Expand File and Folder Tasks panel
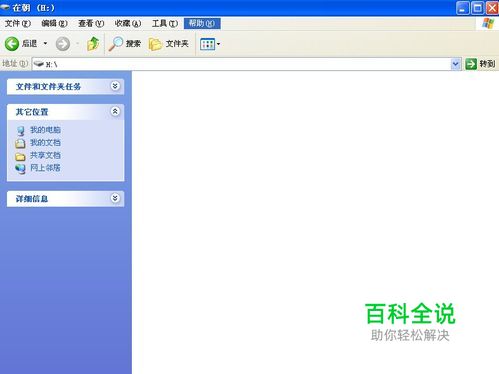The image size is (499, 374). point(115,86)
